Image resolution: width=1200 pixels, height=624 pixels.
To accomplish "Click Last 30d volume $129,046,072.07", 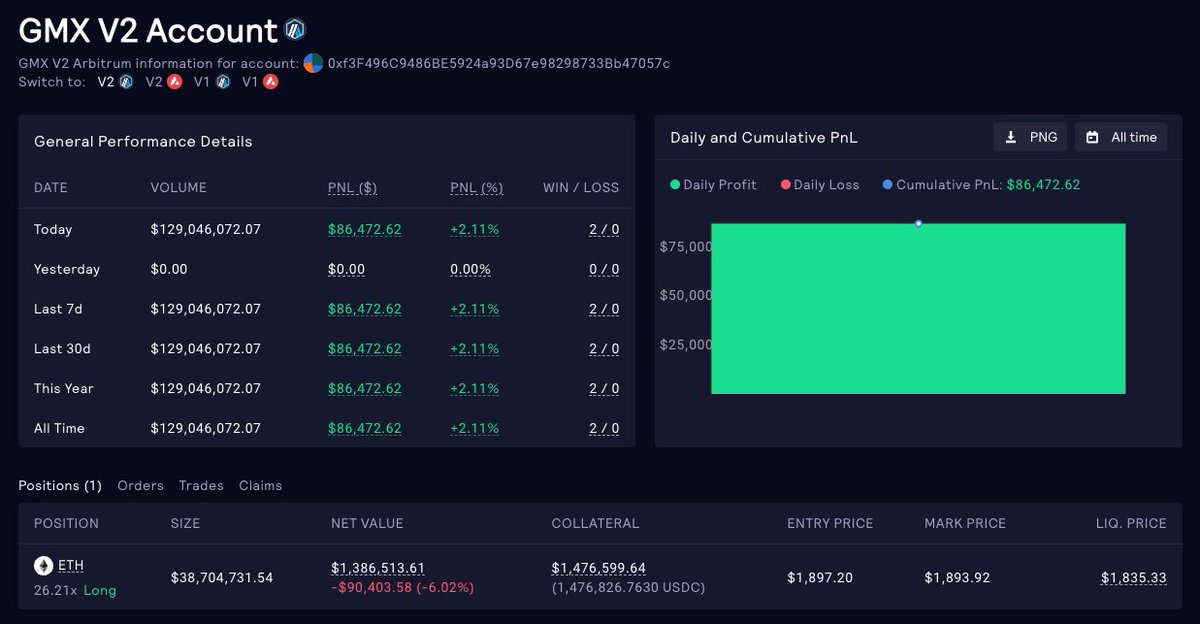I will click(205, 349).
